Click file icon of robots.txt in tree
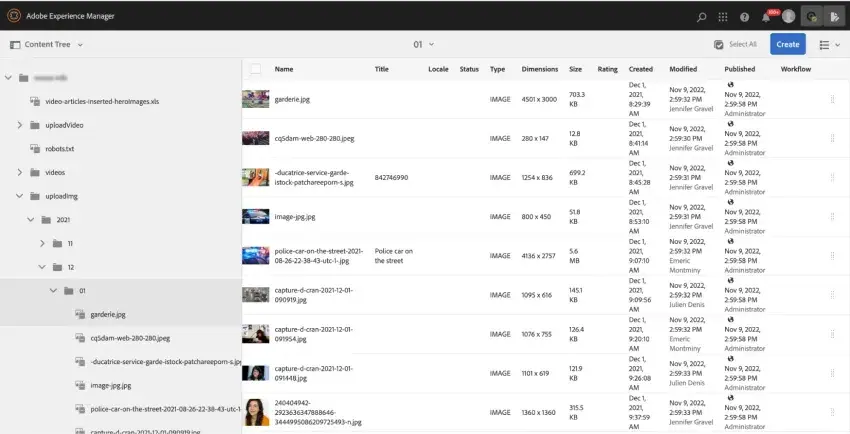 tap(35, 148)
